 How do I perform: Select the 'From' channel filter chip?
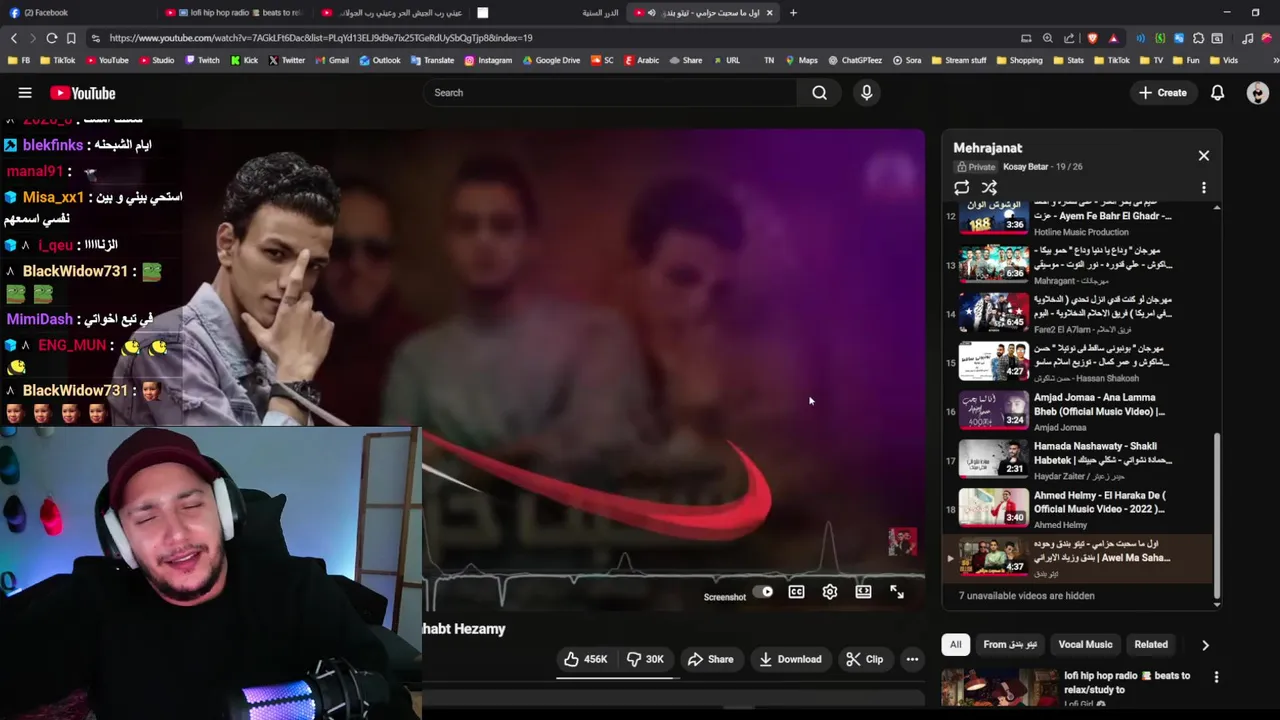click(1010, 645)
